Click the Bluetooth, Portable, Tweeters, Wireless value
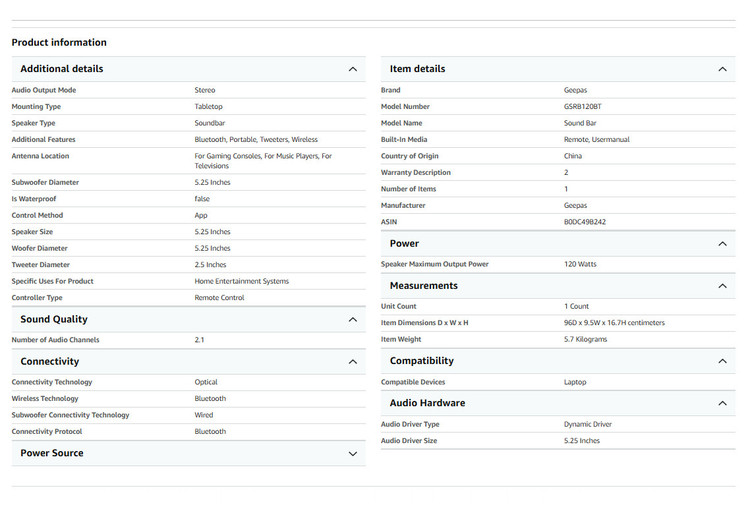This screenshot has width=750, height=531. point(256,140)
